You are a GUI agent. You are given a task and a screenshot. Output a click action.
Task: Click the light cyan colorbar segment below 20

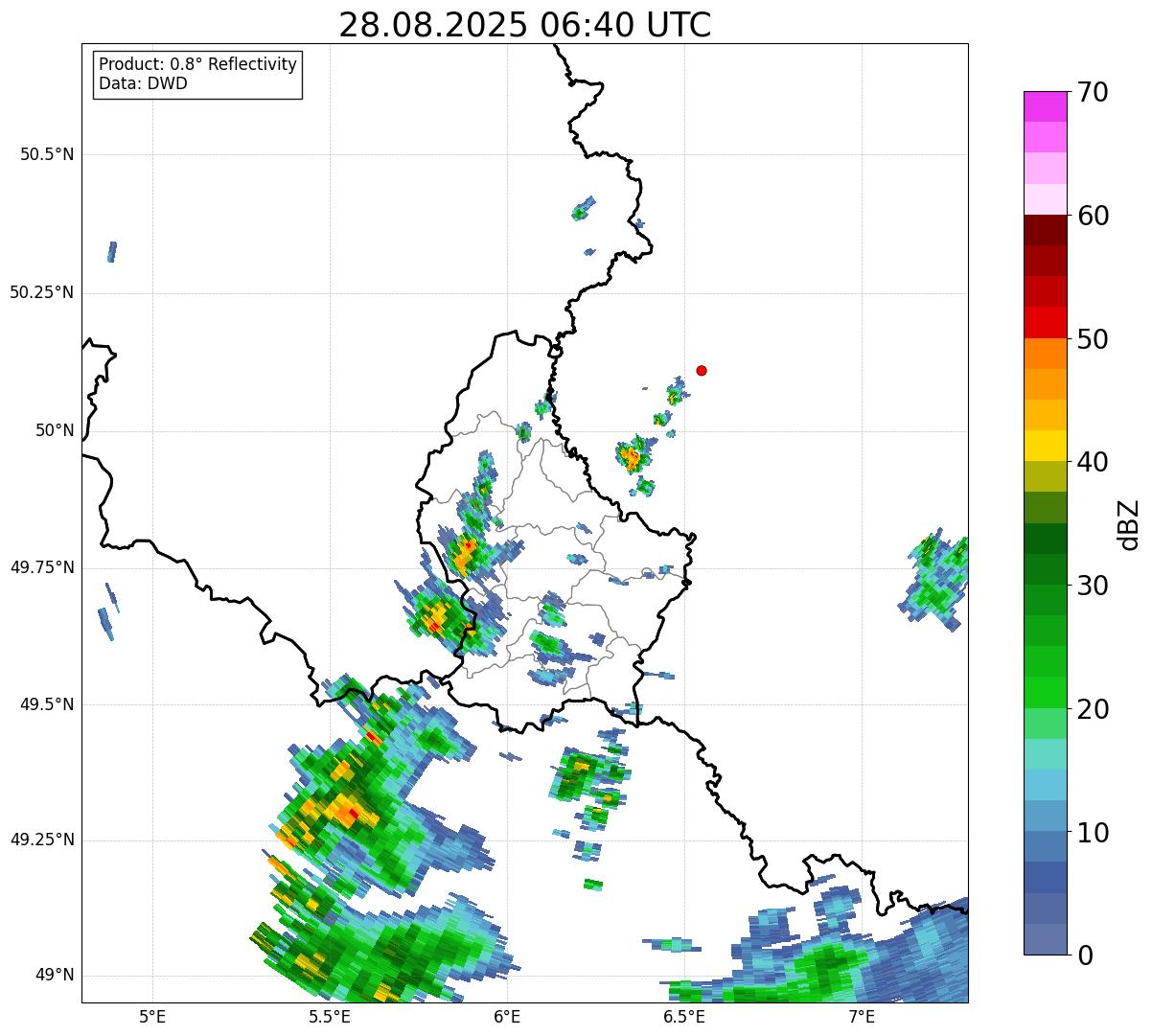[x=1045, y=754]
